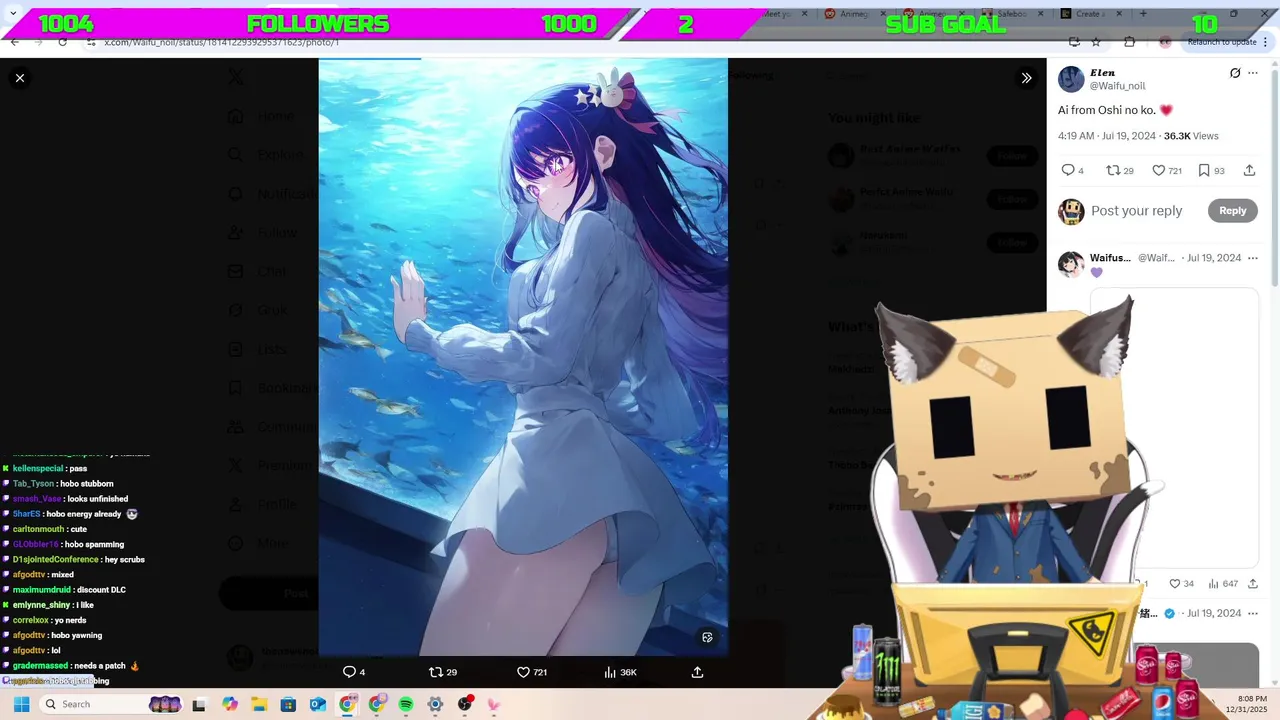Close the photo viewer with the X
Screen dimensions: 1280x720
tap(20, 78)
